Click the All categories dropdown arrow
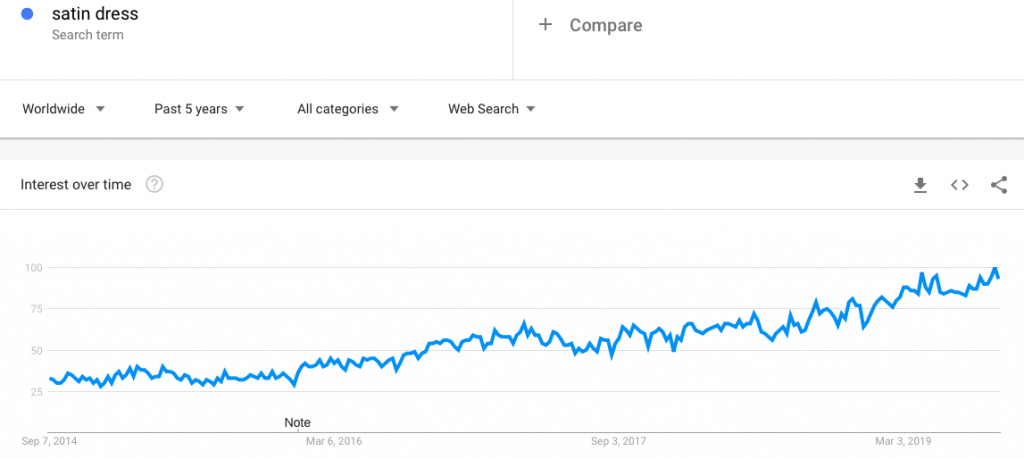The image size is (1024, 459). (x=394, y=109)
